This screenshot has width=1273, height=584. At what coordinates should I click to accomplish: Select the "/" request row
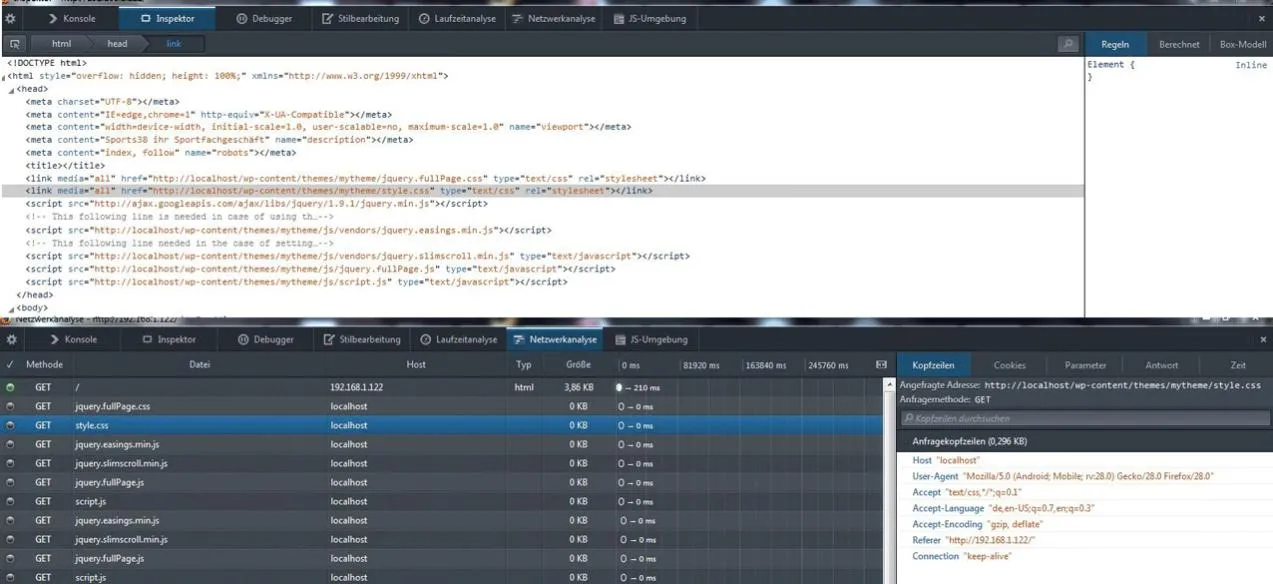[442, 387]
